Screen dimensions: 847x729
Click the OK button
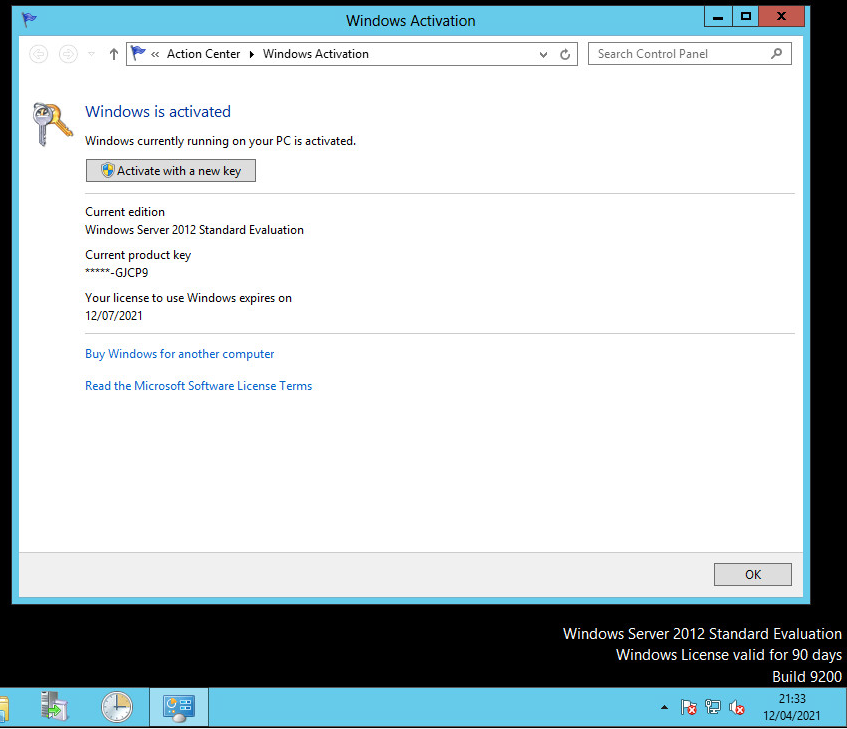click(752, 575)
